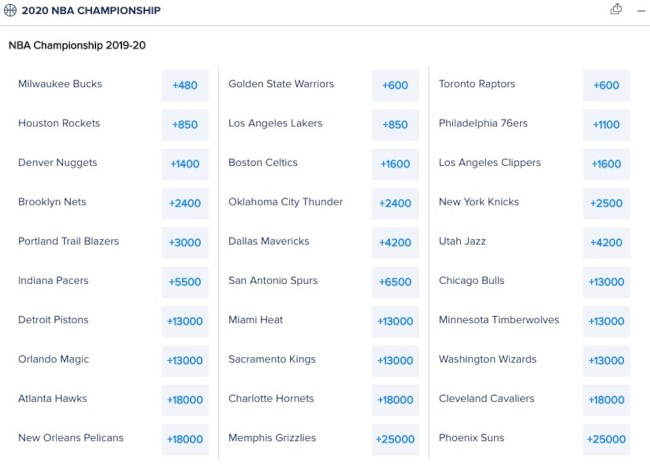Screen dimensions: 650x468
Task: Pick Golden State Warriors at +600
Action: point(395,85)
